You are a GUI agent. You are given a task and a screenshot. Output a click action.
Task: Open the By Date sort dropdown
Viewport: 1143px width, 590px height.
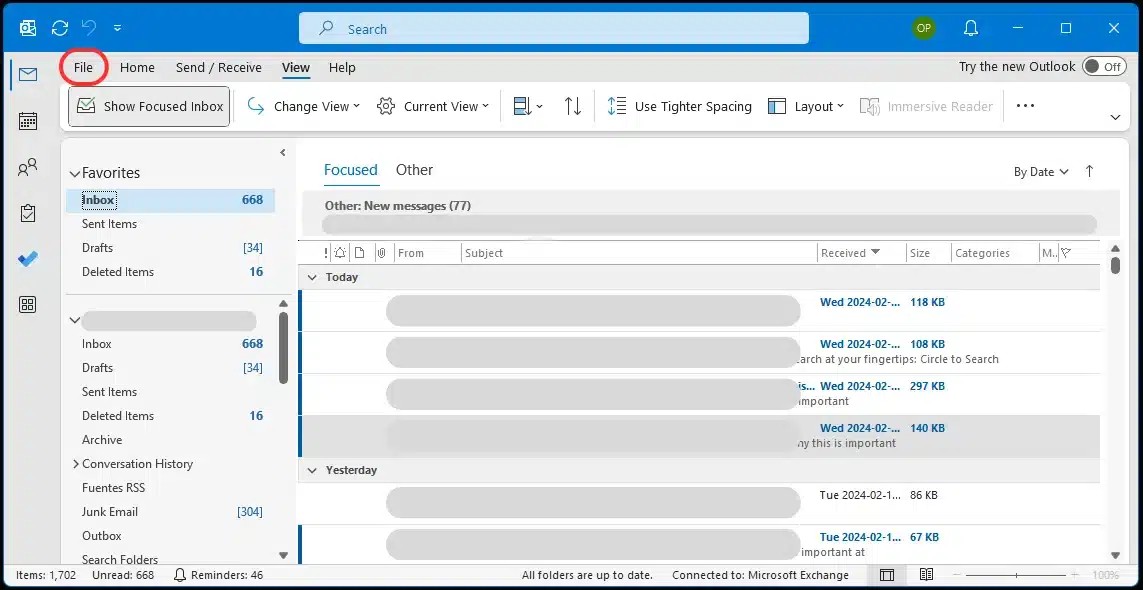[1041, 171]
